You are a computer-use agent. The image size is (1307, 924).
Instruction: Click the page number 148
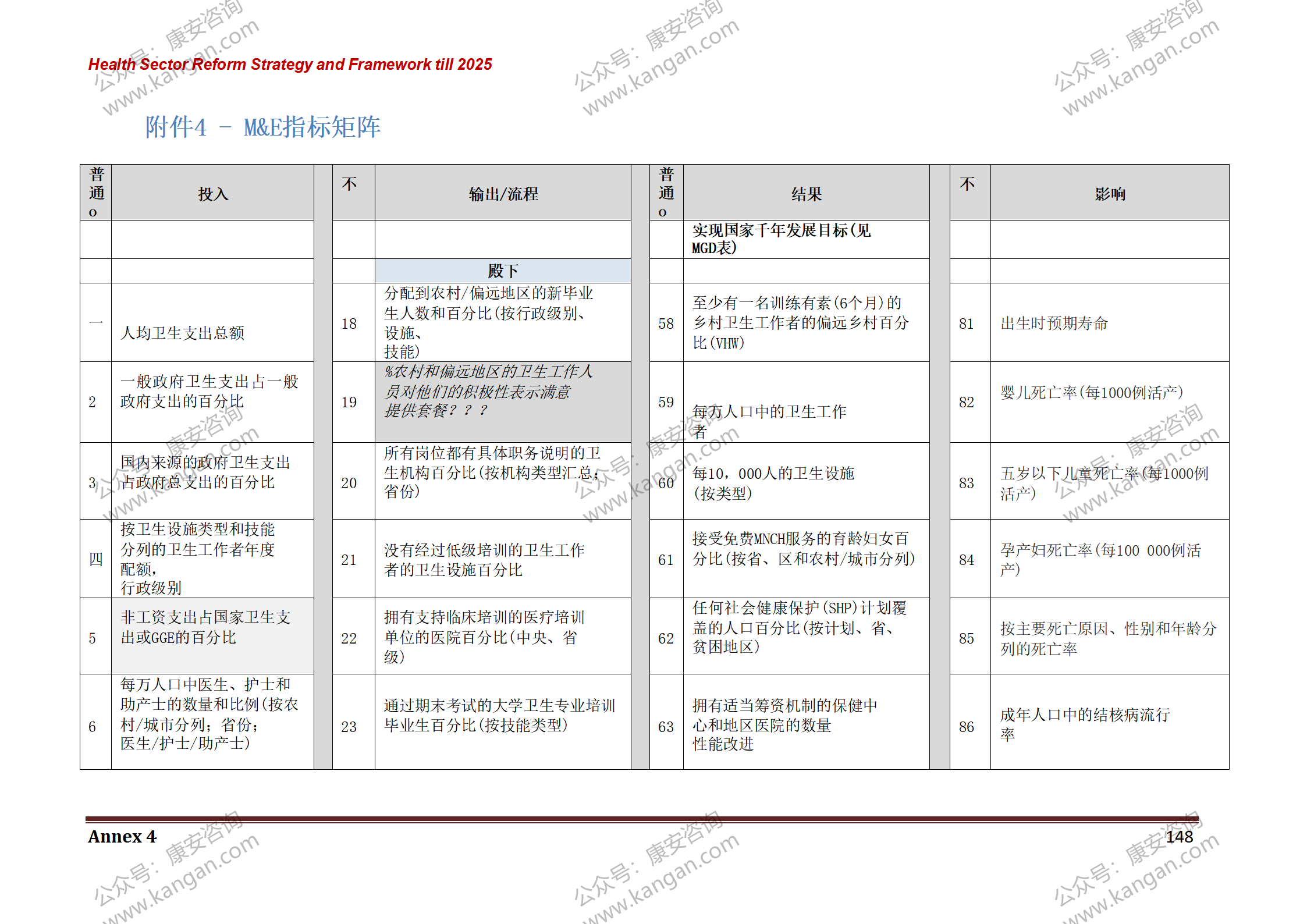click(1180, 837)
